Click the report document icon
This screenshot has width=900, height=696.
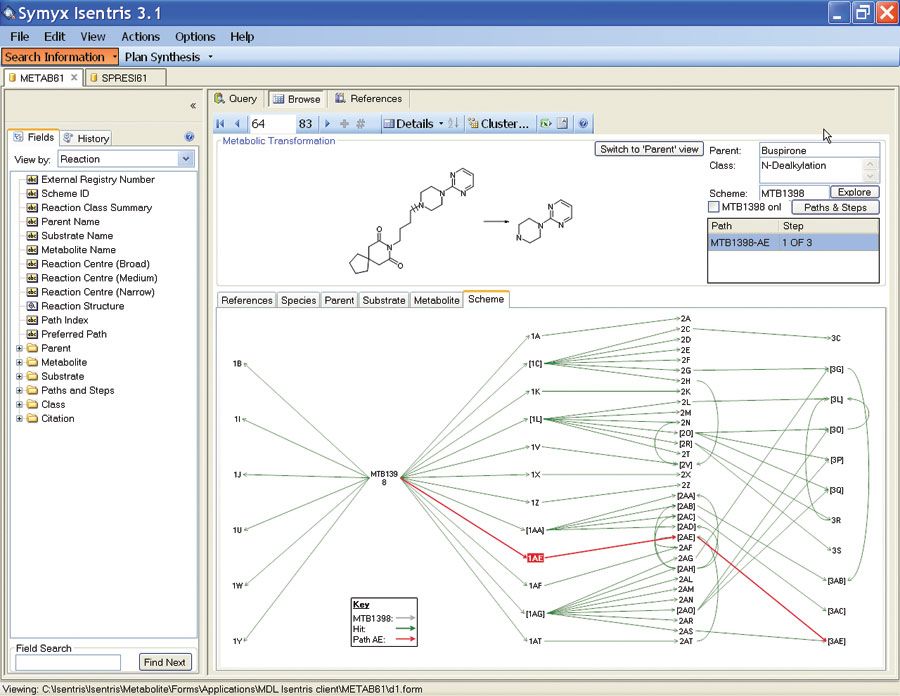point(562,123)
